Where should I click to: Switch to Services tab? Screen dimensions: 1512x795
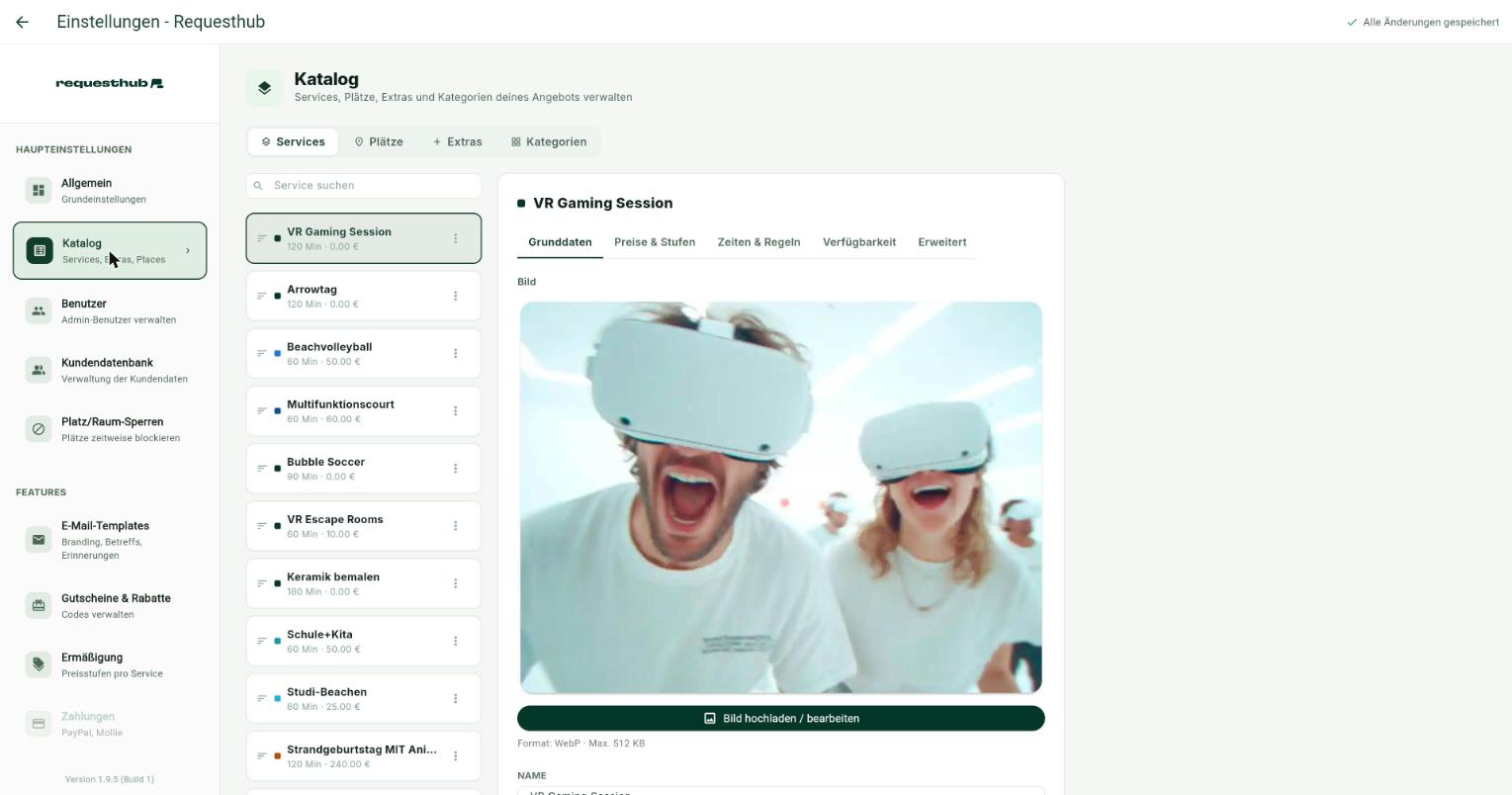pos(293,141)
